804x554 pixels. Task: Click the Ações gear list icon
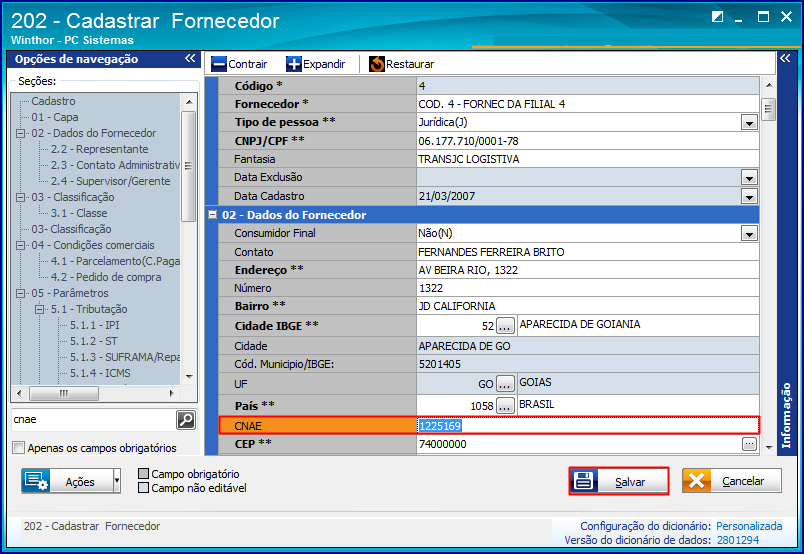pyautogui.click(x=36, y=481)
